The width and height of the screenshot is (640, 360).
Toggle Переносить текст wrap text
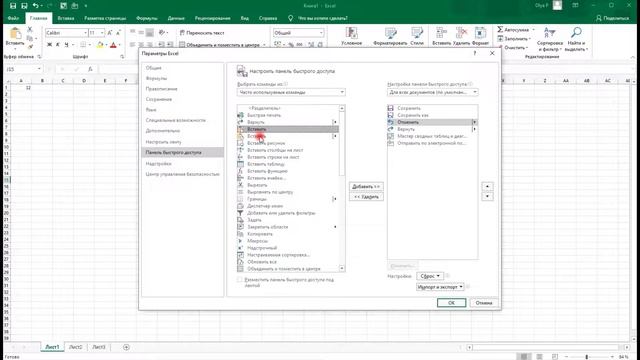tap(202, 33)
